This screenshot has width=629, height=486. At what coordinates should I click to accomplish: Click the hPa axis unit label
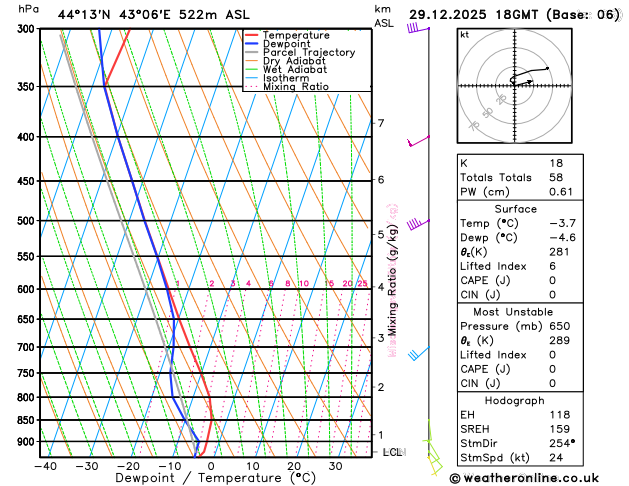coord(28,9)
